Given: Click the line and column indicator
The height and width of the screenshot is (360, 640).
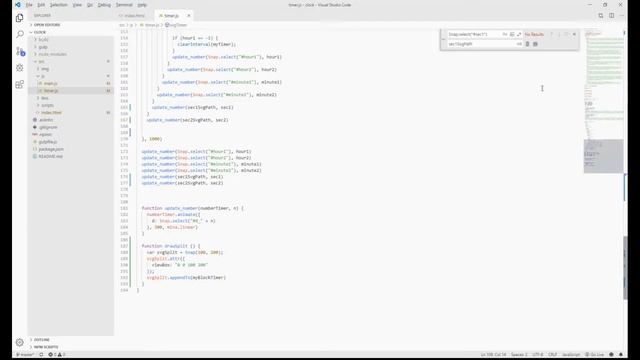Looking at the screenshot, I should coord(493,355).
